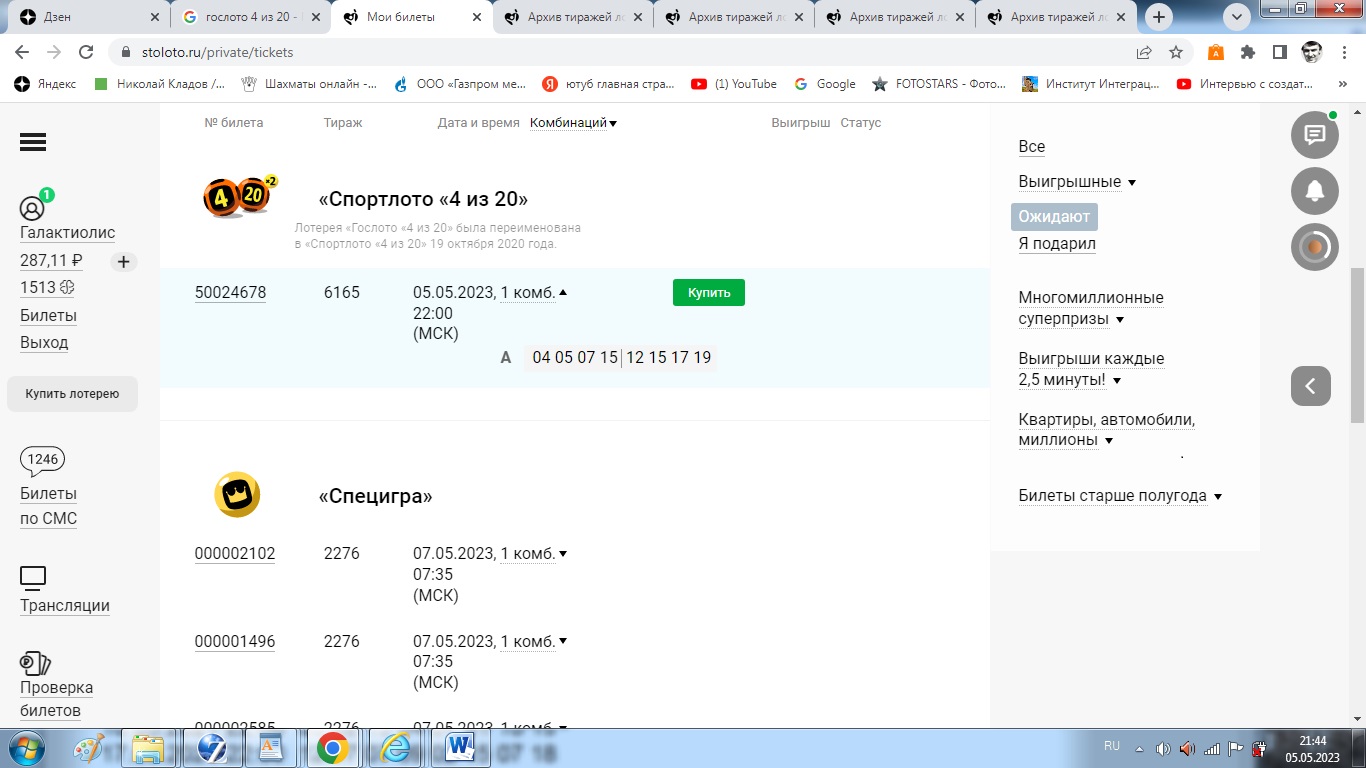The width and height of the screenshot is (1366, 768).
Task: Reload the page in Chrome
Action: click(x=86, y=52)
